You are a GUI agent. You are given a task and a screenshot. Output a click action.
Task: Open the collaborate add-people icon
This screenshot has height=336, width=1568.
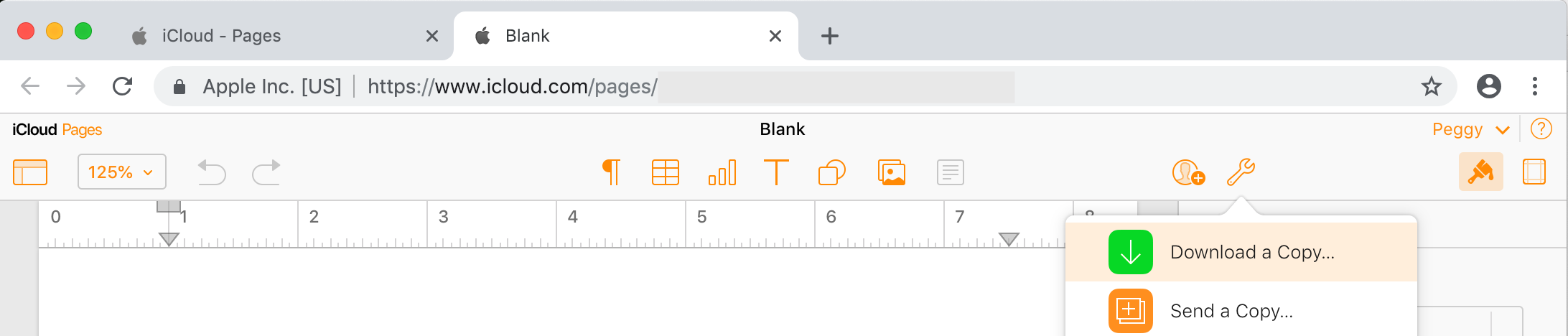point(1187,172)
